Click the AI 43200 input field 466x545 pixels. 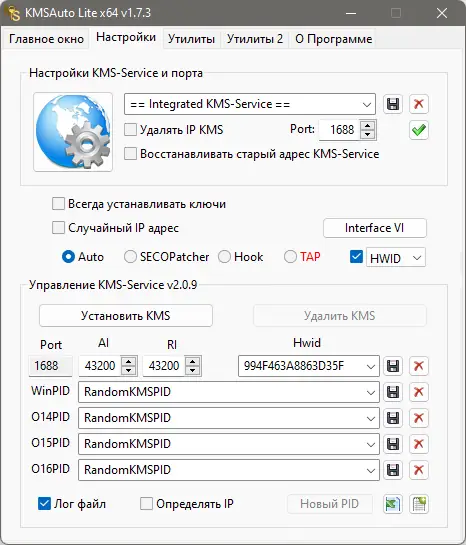tap(100, 366)
